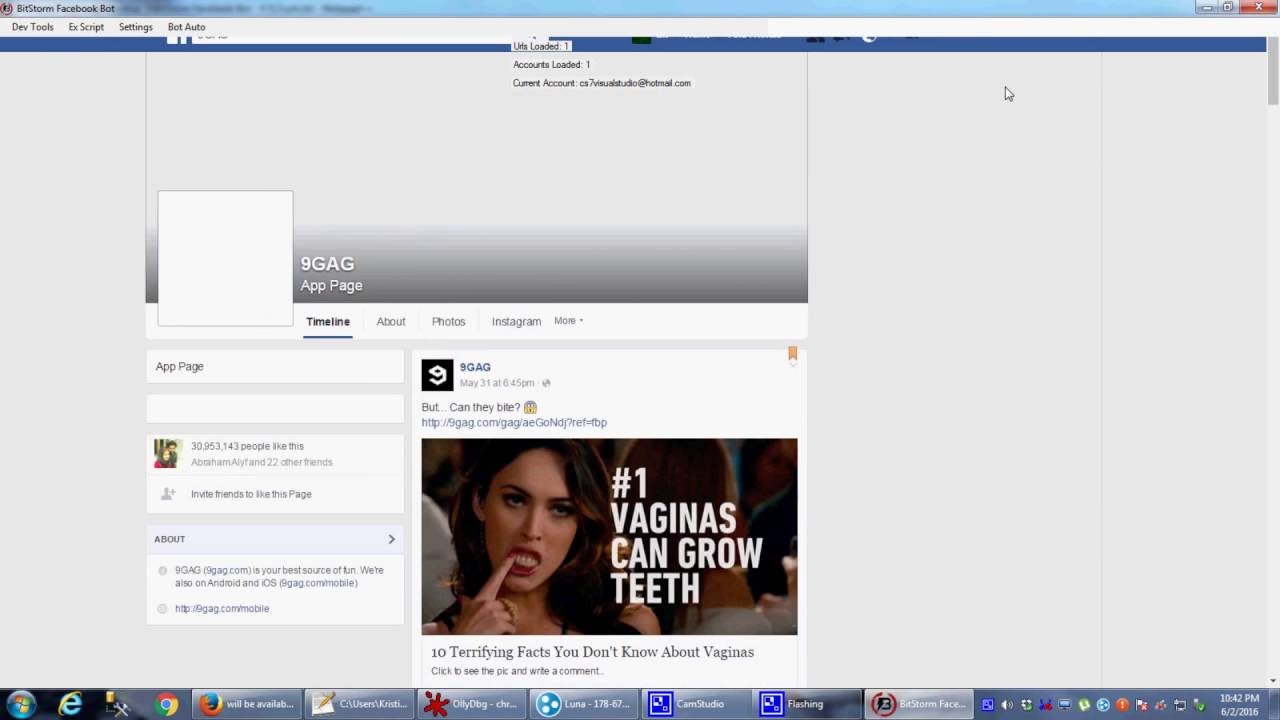Switch to the Photos tab
1280x720 pixels.
tap(448, 321)
